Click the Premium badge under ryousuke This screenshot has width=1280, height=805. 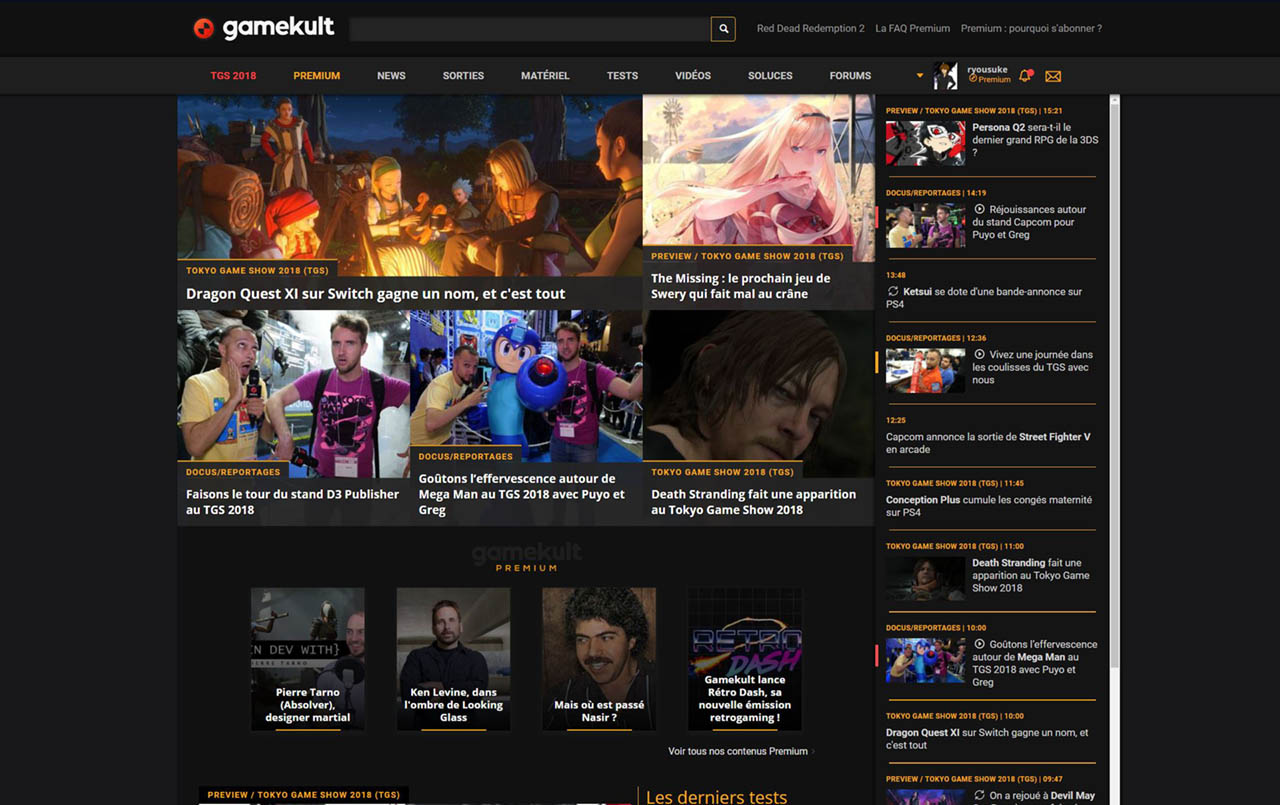(990, 80)
